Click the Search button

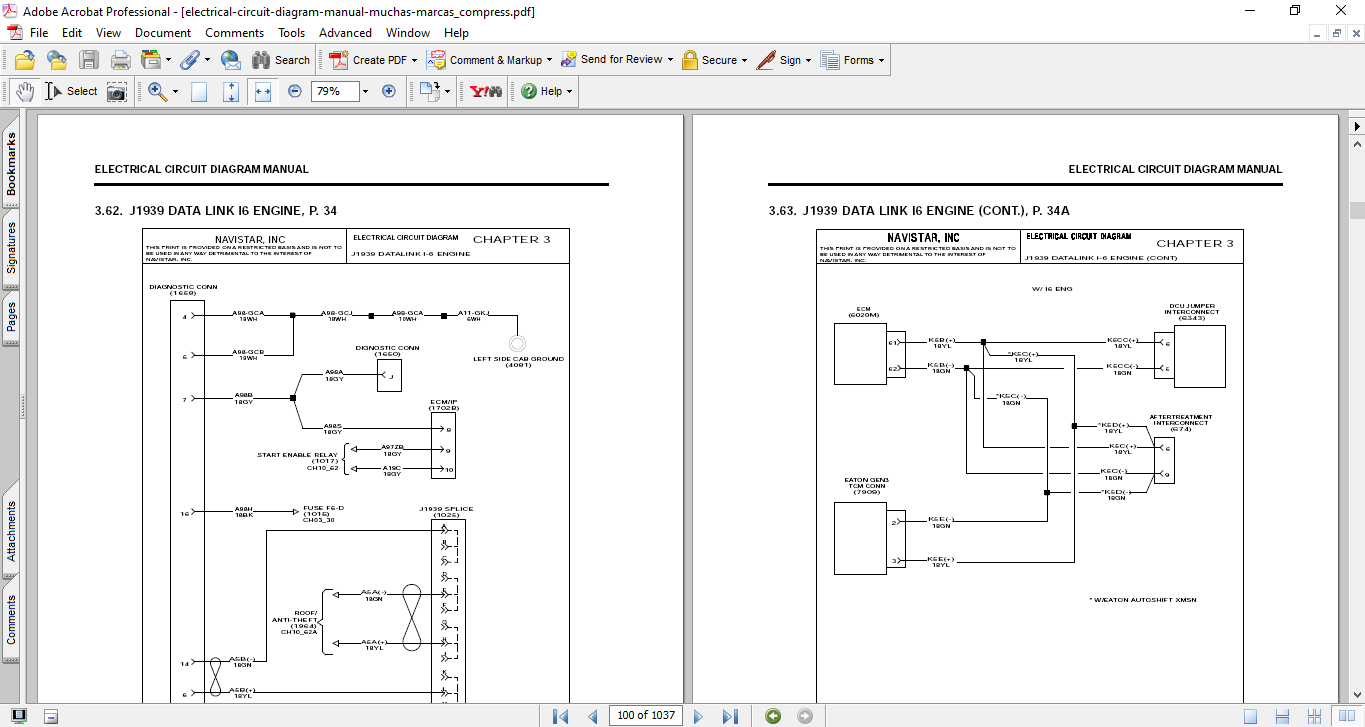point(281,60)
